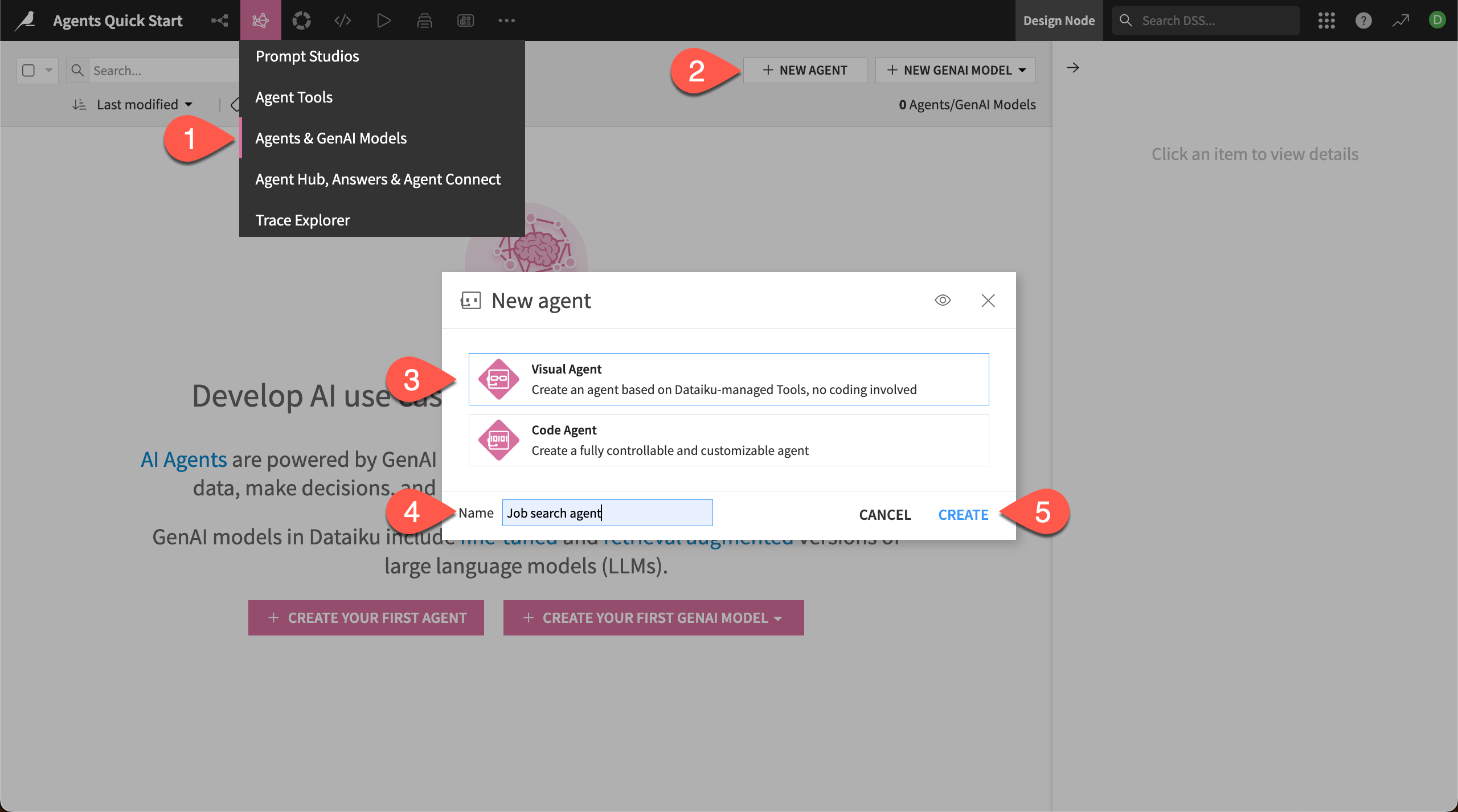Image resolution: width=1458 pixels, height=812 pixels.
Task: Open Trace Explorer from the menu
Action: (x=302, y=220)
